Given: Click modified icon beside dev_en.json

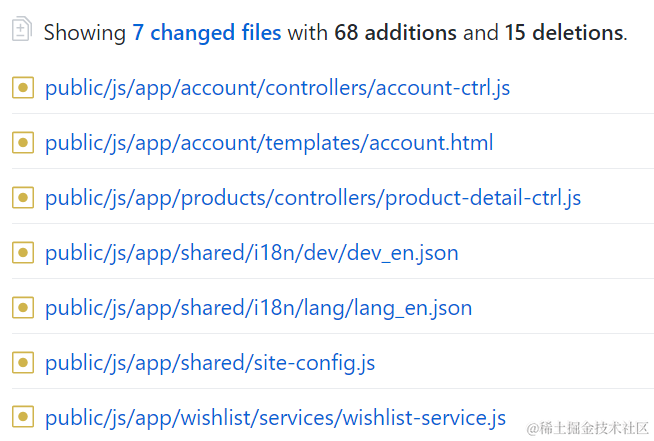Looking at the screenshot, I should pyautogui.click(x=23, y=253).
